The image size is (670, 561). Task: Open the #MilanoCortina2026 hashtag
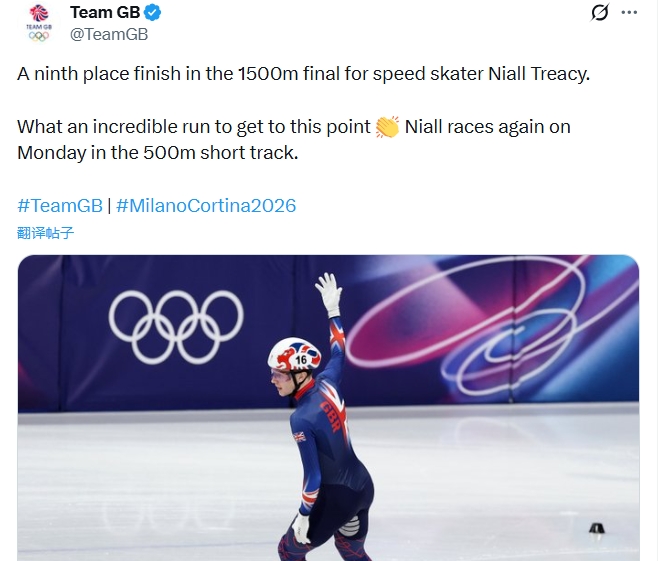[206, 206]
